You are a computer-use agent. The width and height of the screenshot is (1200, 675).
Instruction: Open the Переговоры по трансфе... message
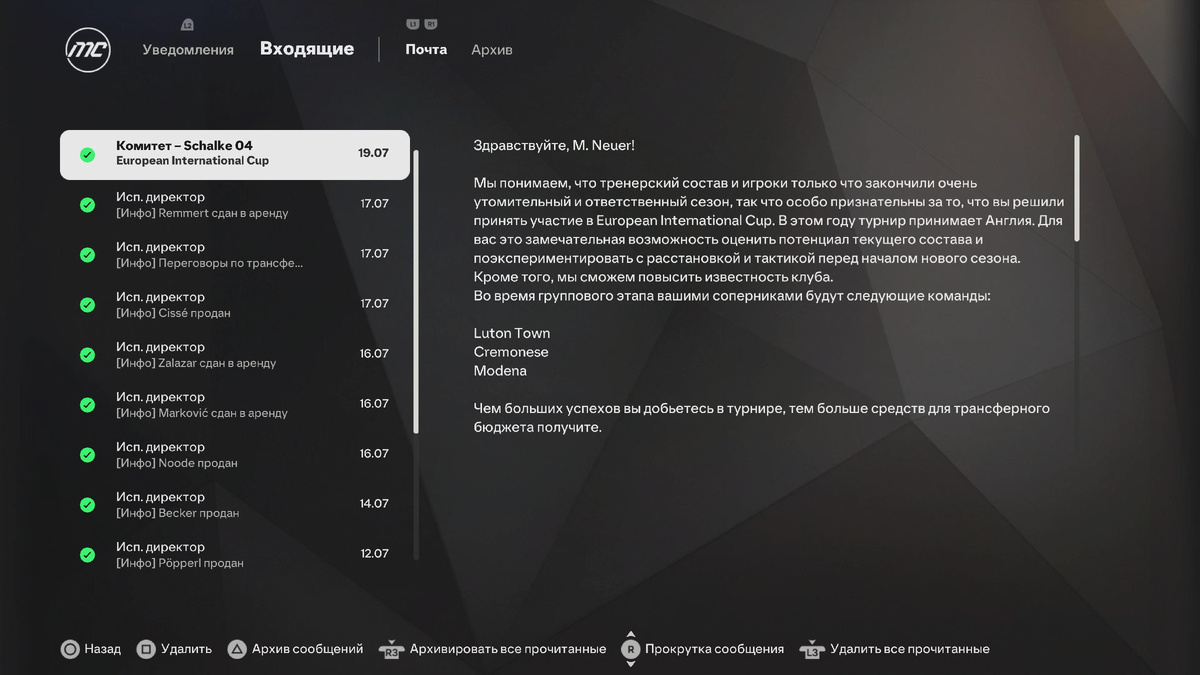pos(235,255)
